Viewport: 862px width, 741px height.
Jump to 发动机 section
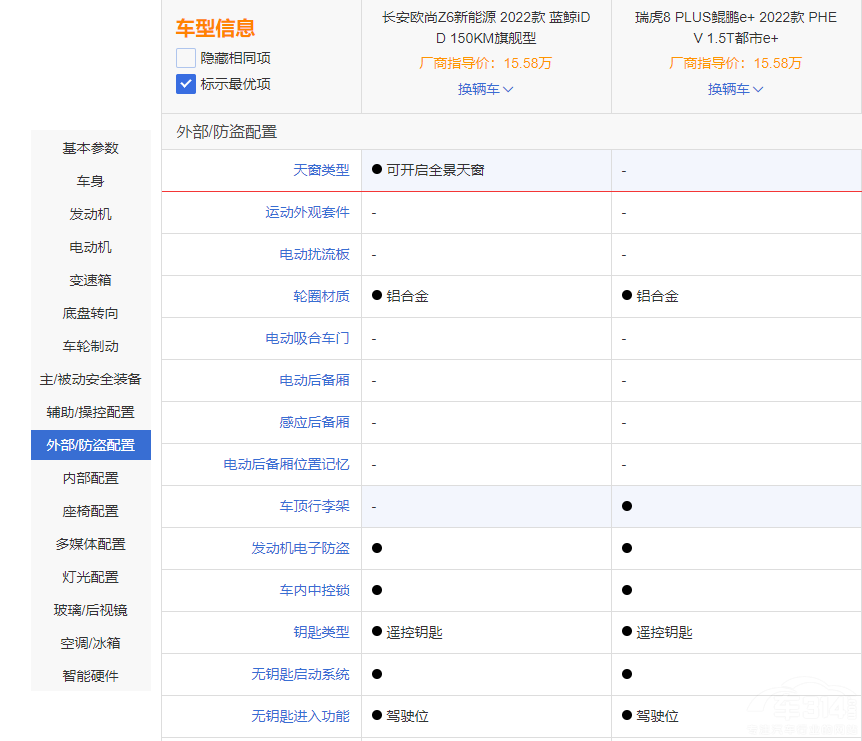pos(91,214)
